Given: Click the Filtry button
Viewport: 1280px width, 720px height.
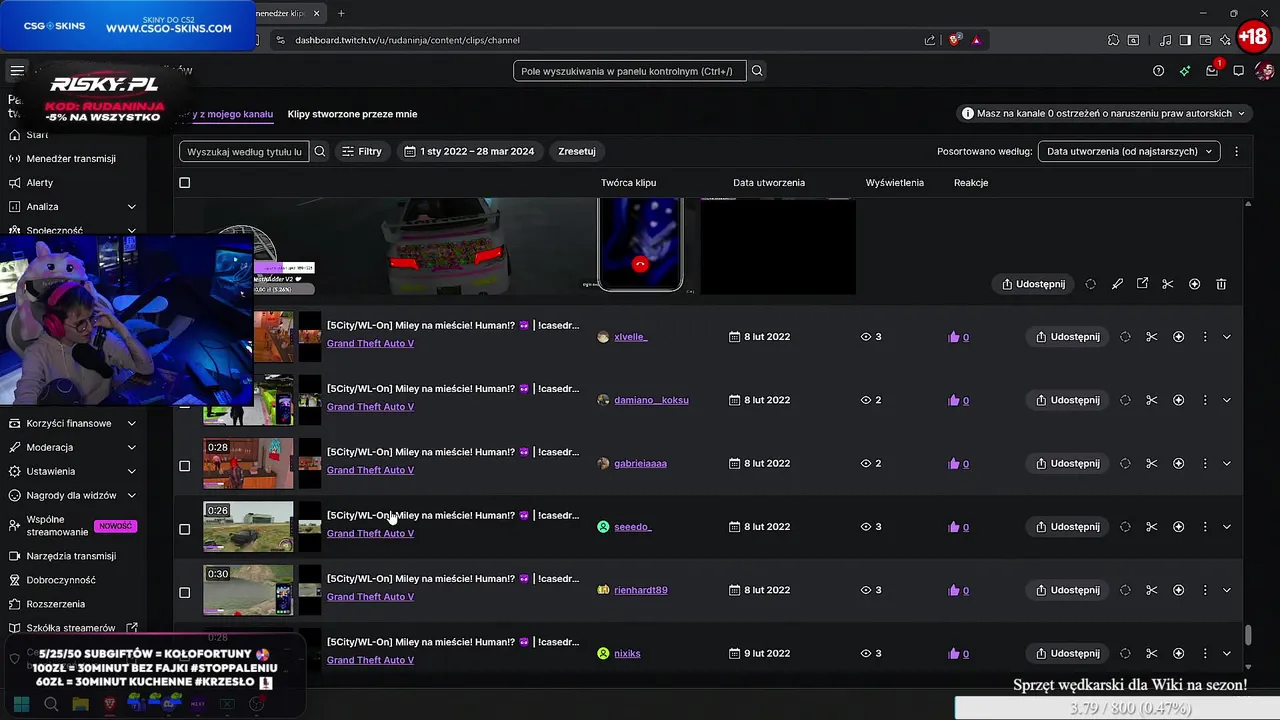Looking at the screenshot, I should (362, 151).
